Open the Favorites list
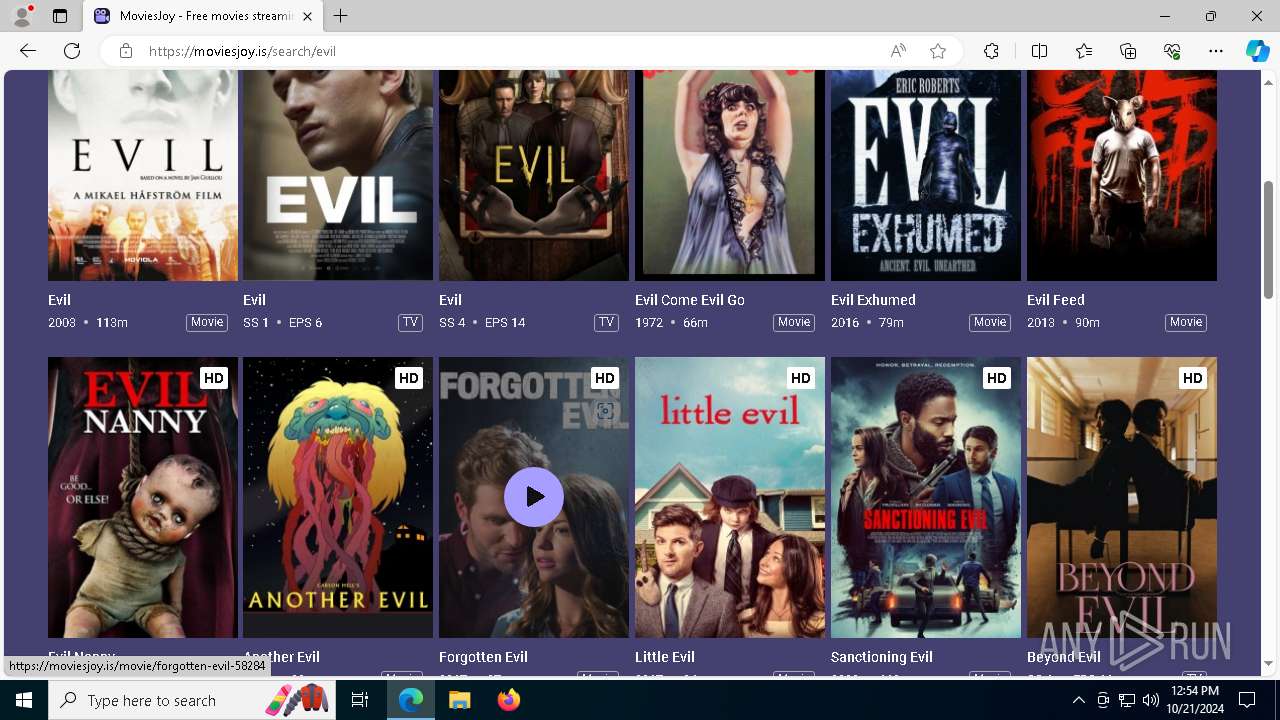The image size is (1280, 720). coord(1084,51)
